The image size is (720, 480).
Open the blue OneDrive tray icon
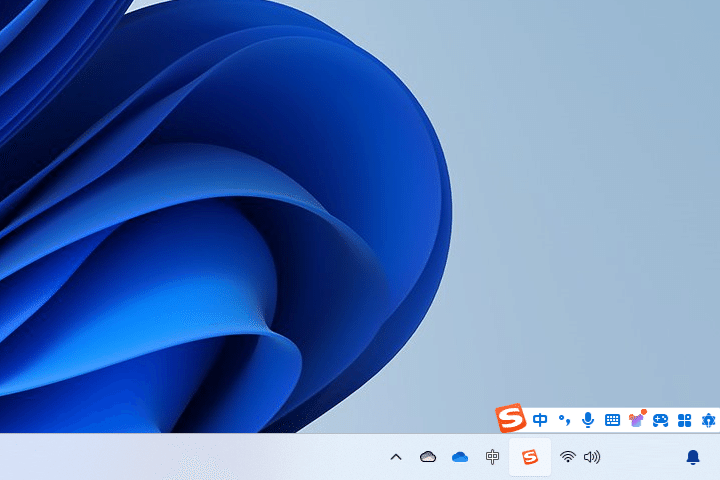460,457
